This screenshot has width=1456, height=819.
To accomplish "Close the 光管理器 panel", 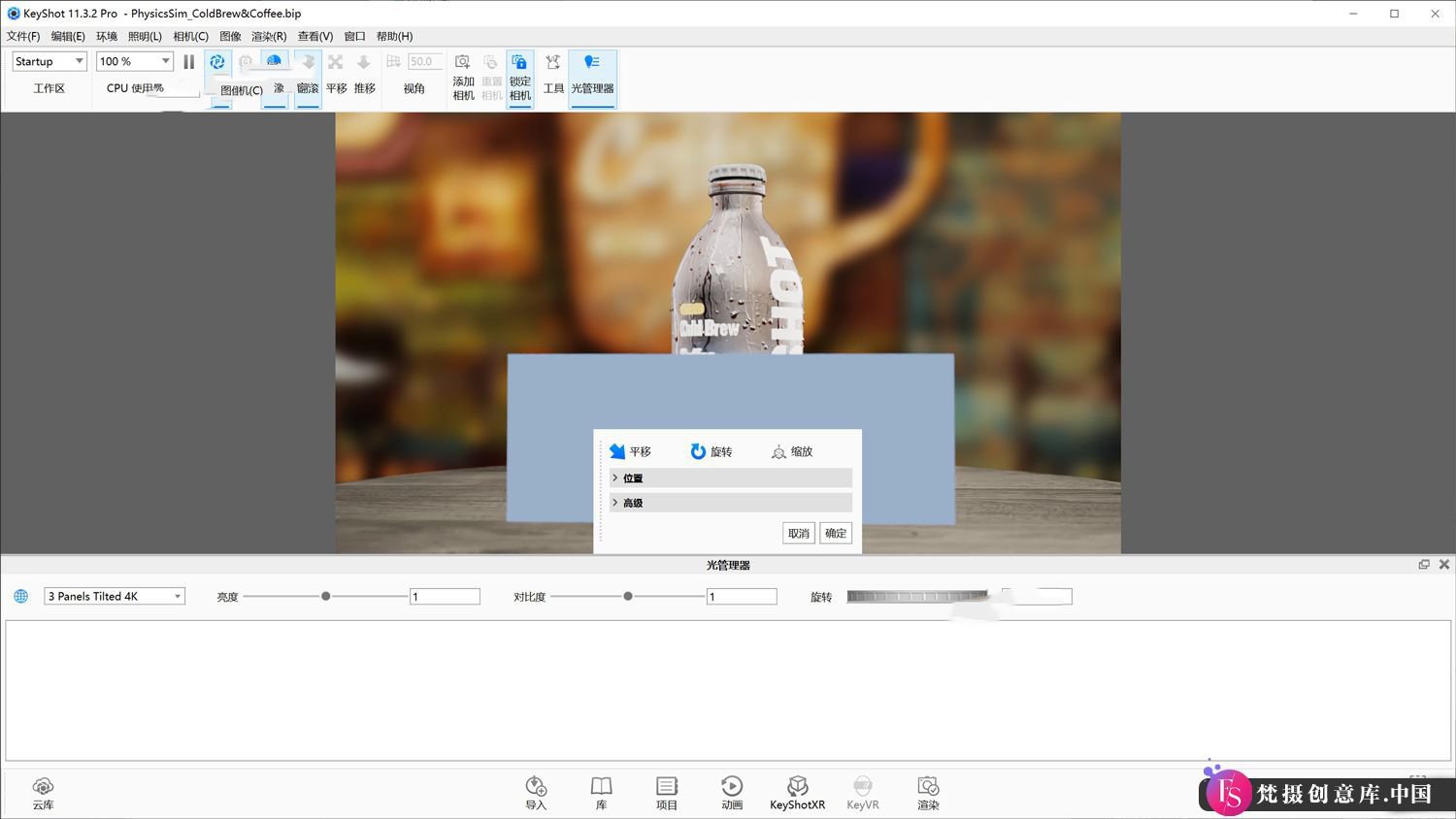I will point(1444,564).
